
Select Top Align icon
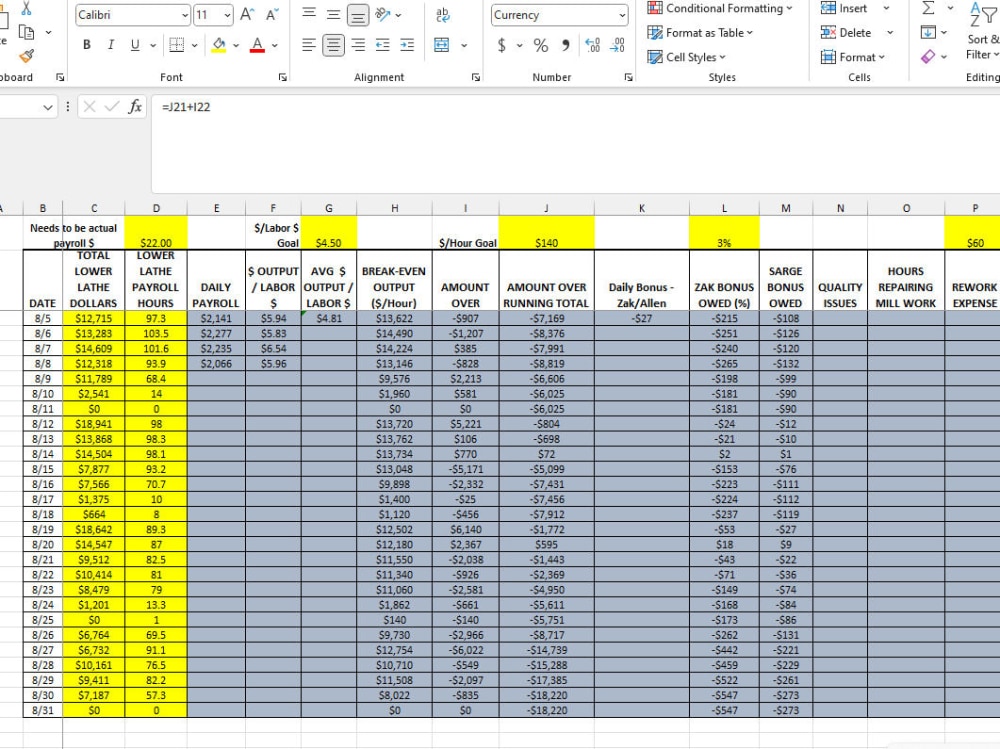309,13
